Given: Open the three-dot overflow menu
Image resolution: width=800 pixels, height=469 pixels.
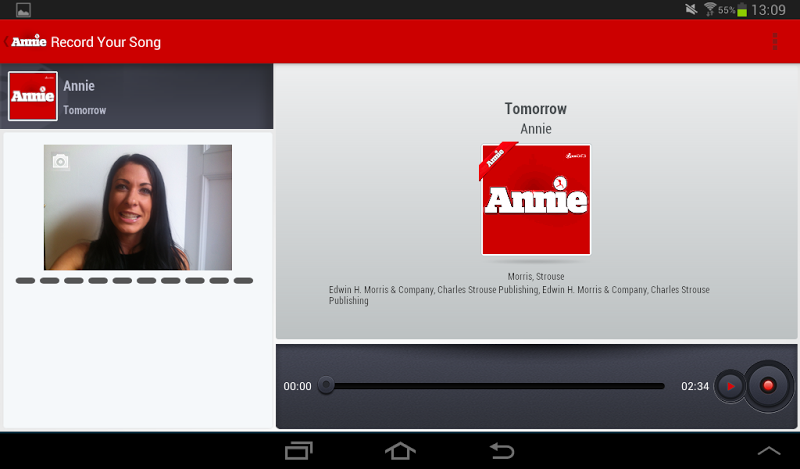Looking at the screenshot, I should 774,41.
